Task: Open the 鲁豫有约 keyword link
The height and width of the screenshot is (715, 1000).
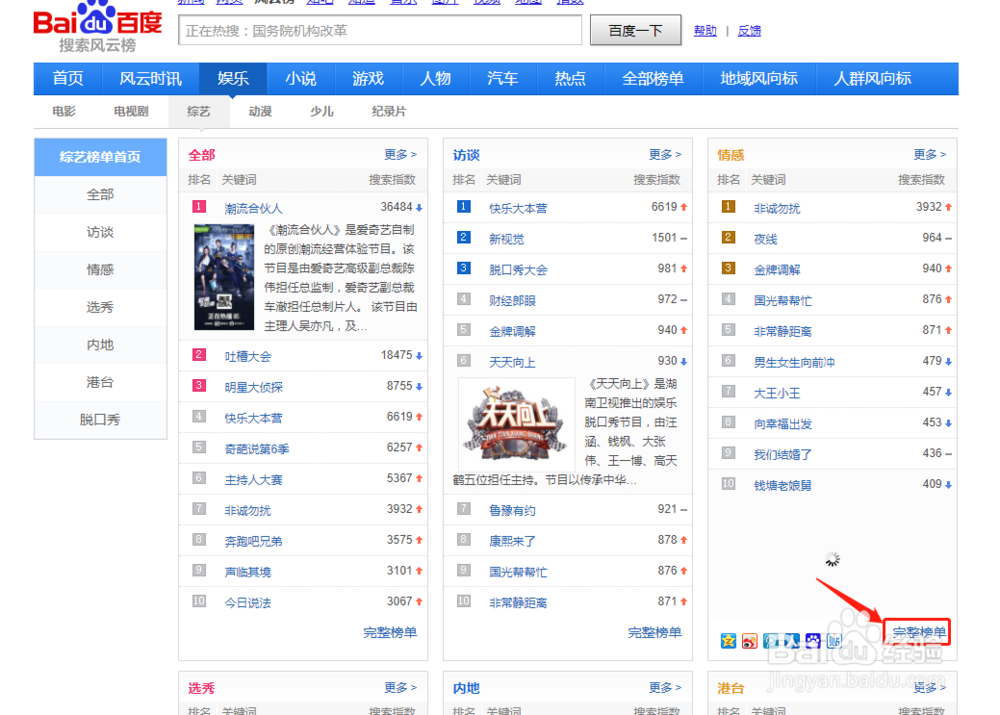Action: point(512,510)
